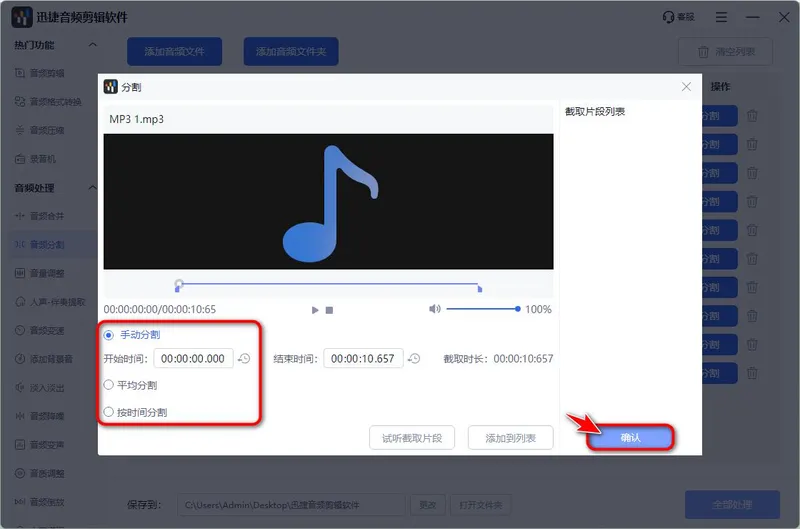Image resolution: width=800 pixels, height=529 pixels.
Task: Click the music note preview area
Action: [329, 201]
